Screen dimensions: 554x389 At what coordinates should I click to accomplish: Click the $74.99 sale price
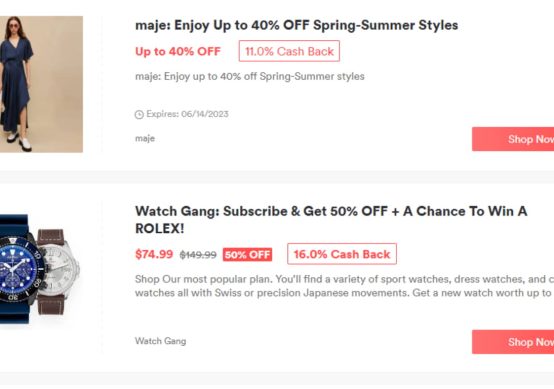154,254
